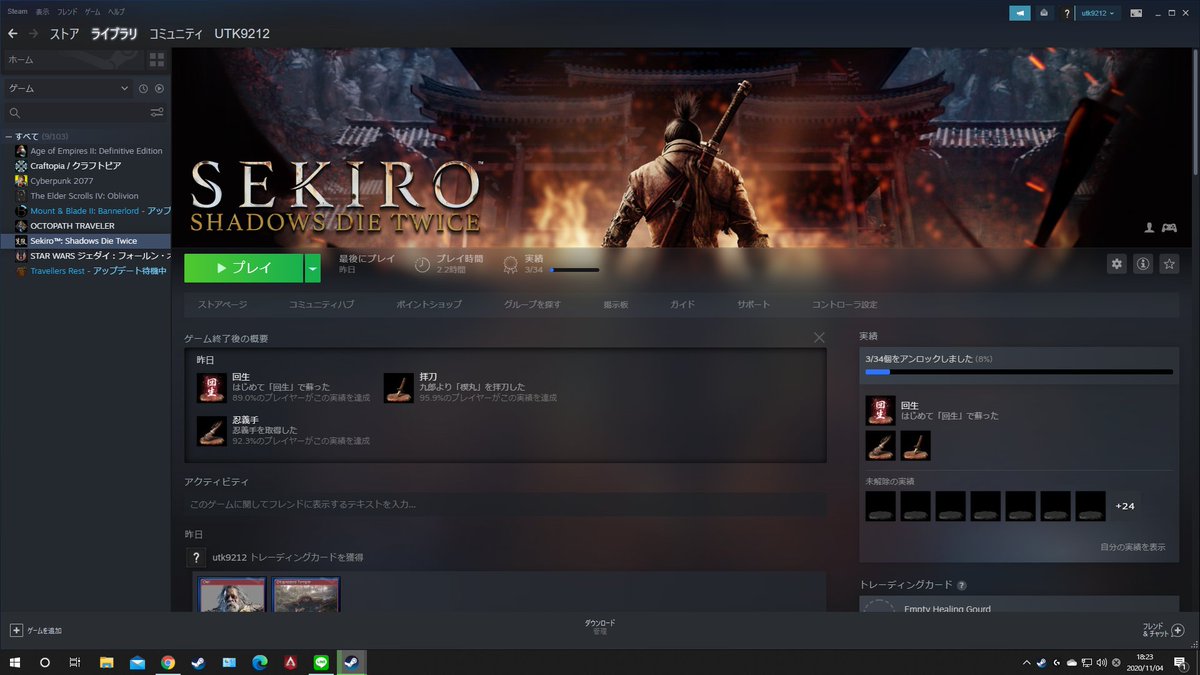
Task: Toggle the ready-to-play filter icon
Action: pyautogui.click(x=159, y=89)
